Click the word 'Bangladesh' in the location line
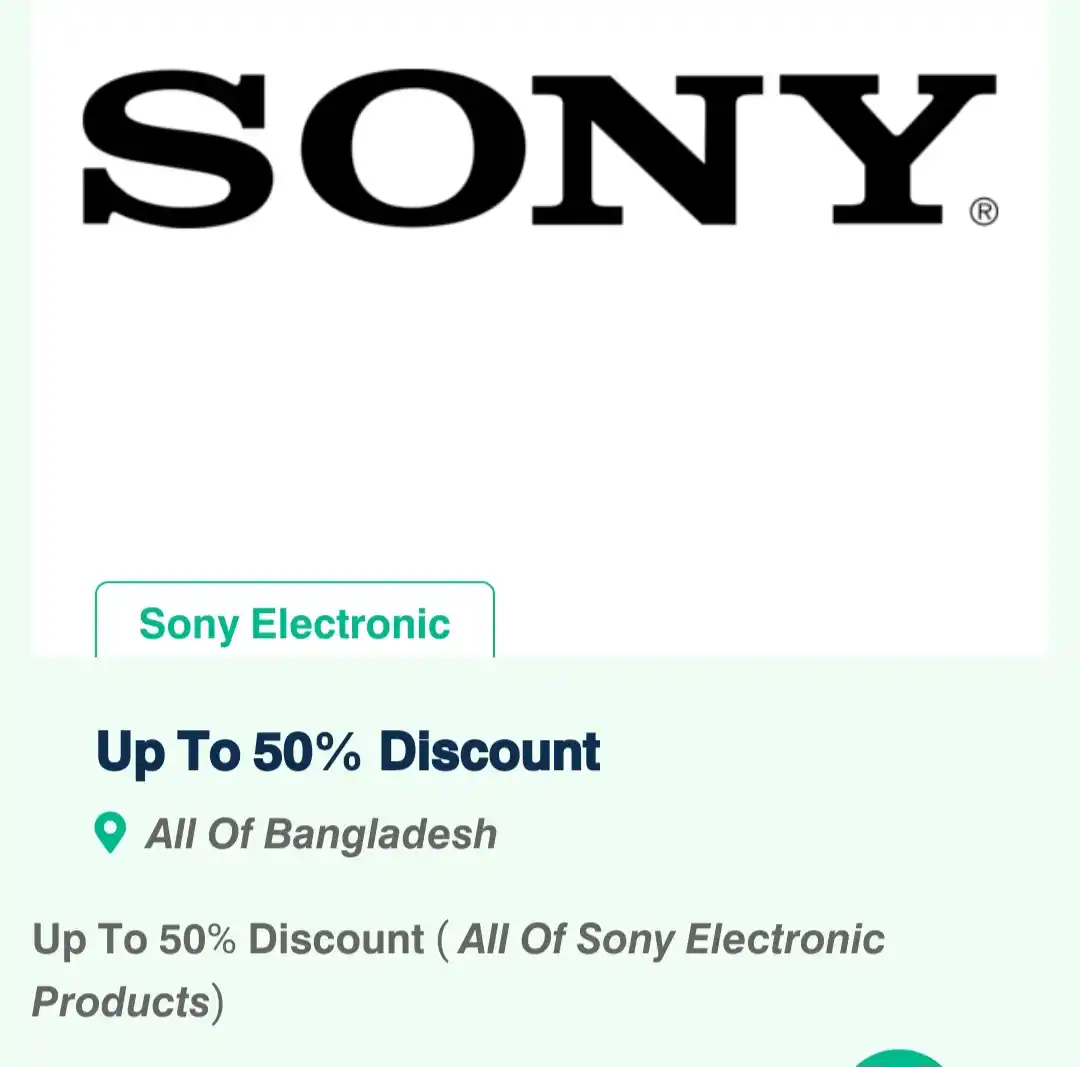Image resolution: width=1080 pixels, height=1067 pixels. click(x=381, y=834)
